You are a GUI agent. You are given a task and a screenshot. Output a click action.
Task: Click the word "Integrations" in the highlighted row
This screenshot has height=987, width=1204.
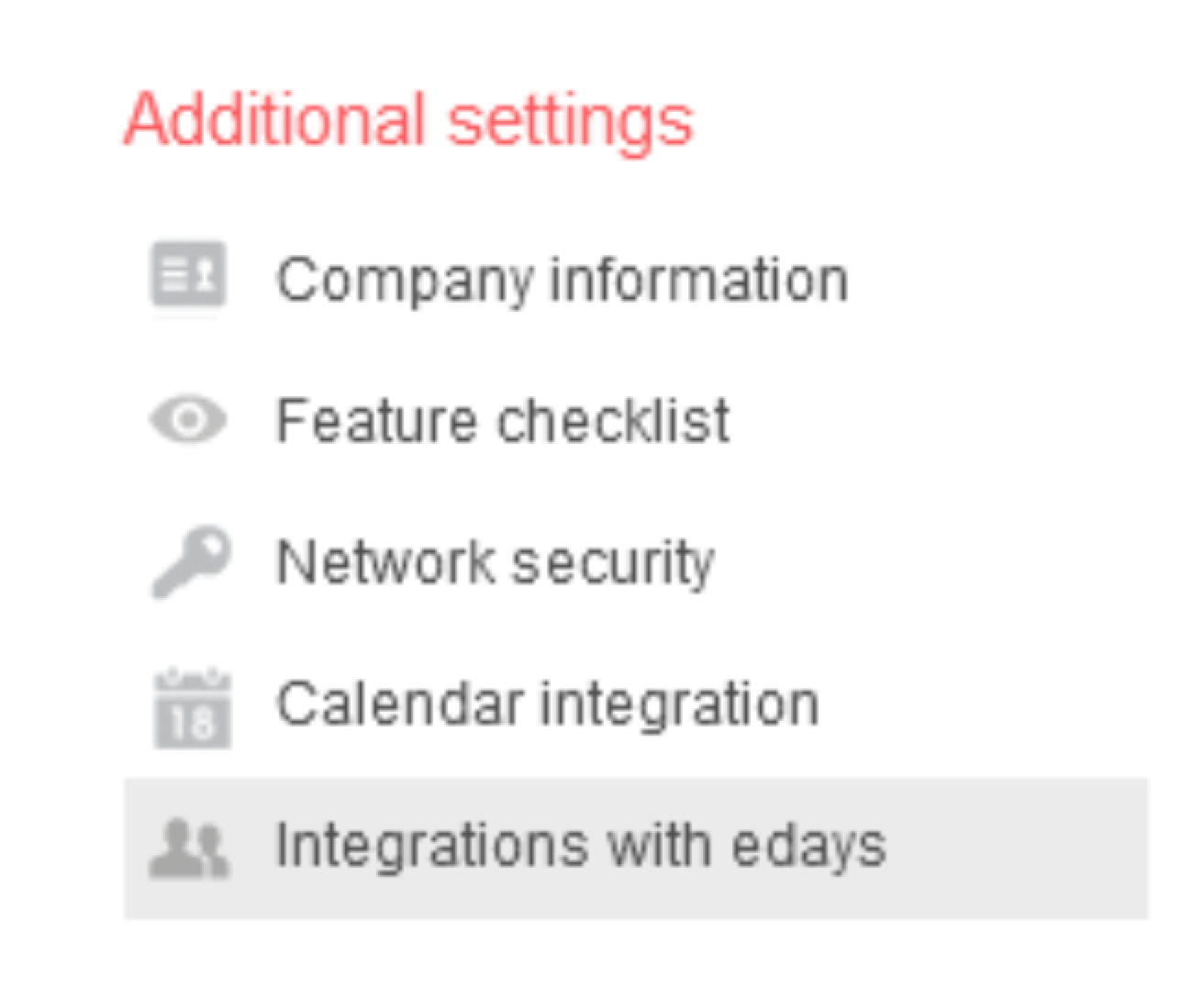[x=431, y=845]
